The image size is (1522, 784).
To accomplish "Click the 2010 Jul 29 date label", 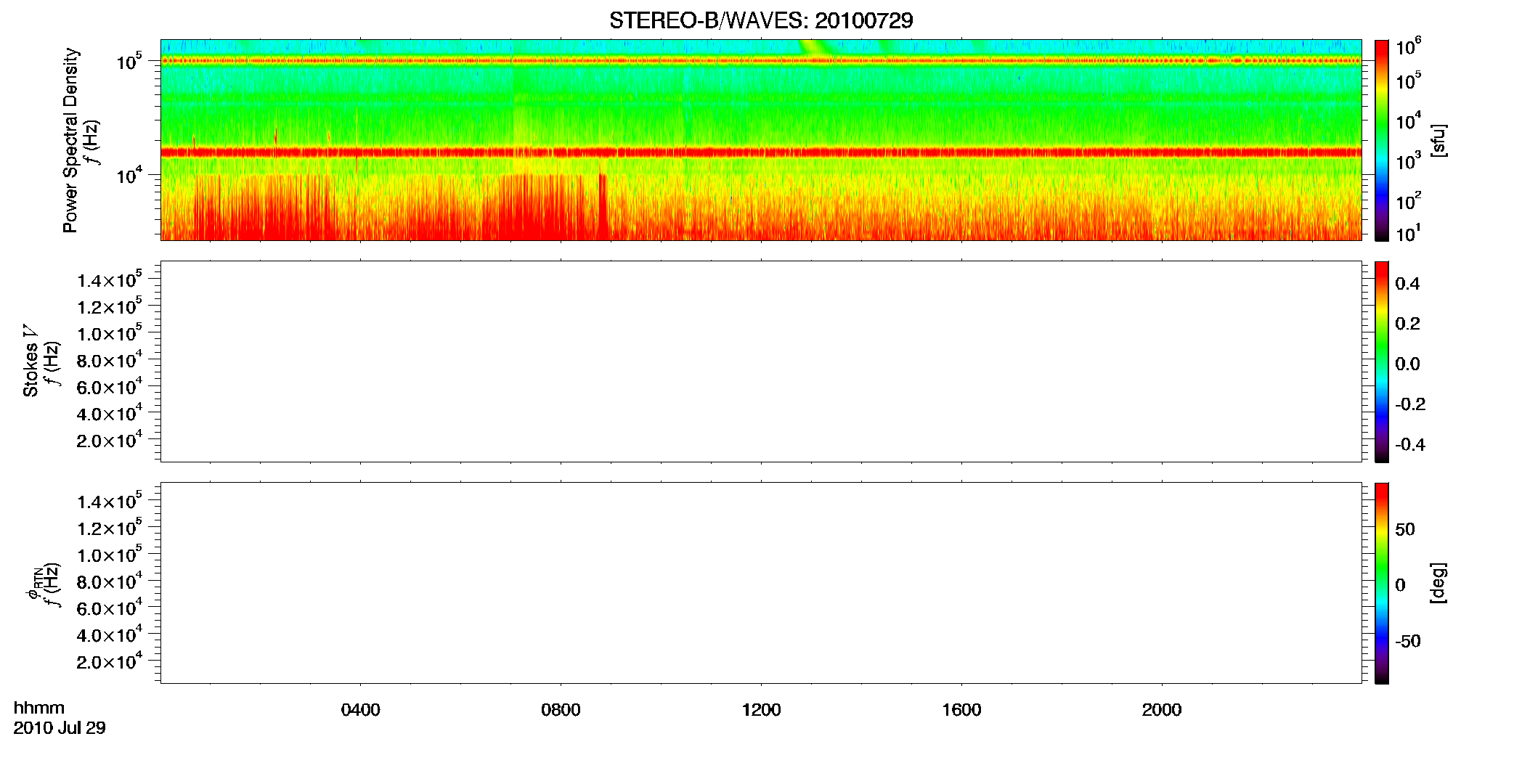I will pyautogui.click(x=60, y=728).
